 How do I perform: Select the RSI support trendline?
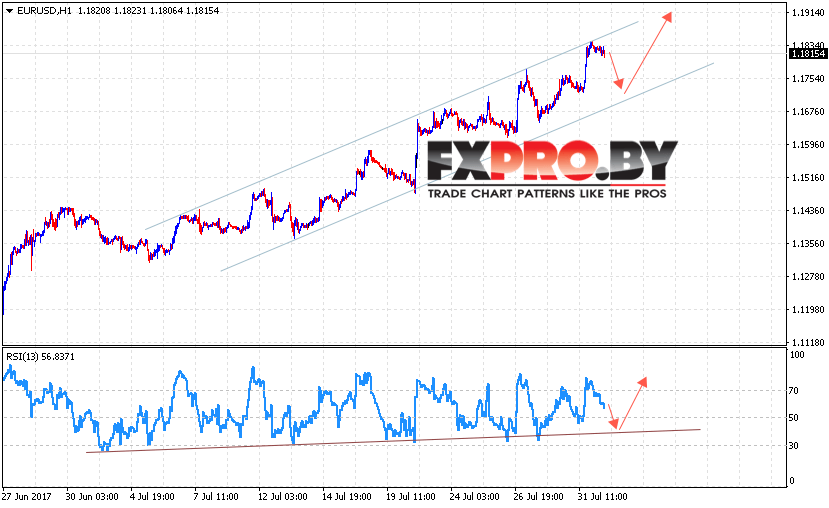(x=393, y=441)
